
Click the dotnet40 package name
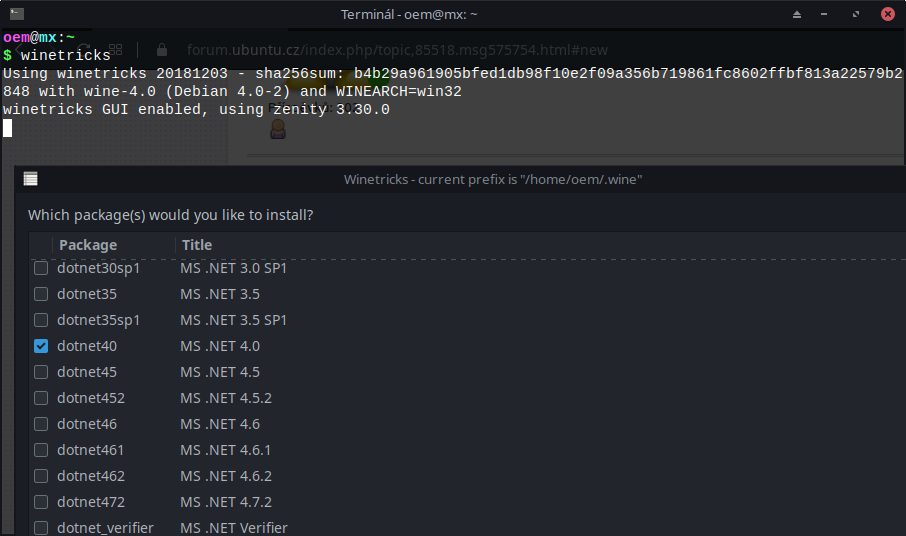(x=87, y=346)
